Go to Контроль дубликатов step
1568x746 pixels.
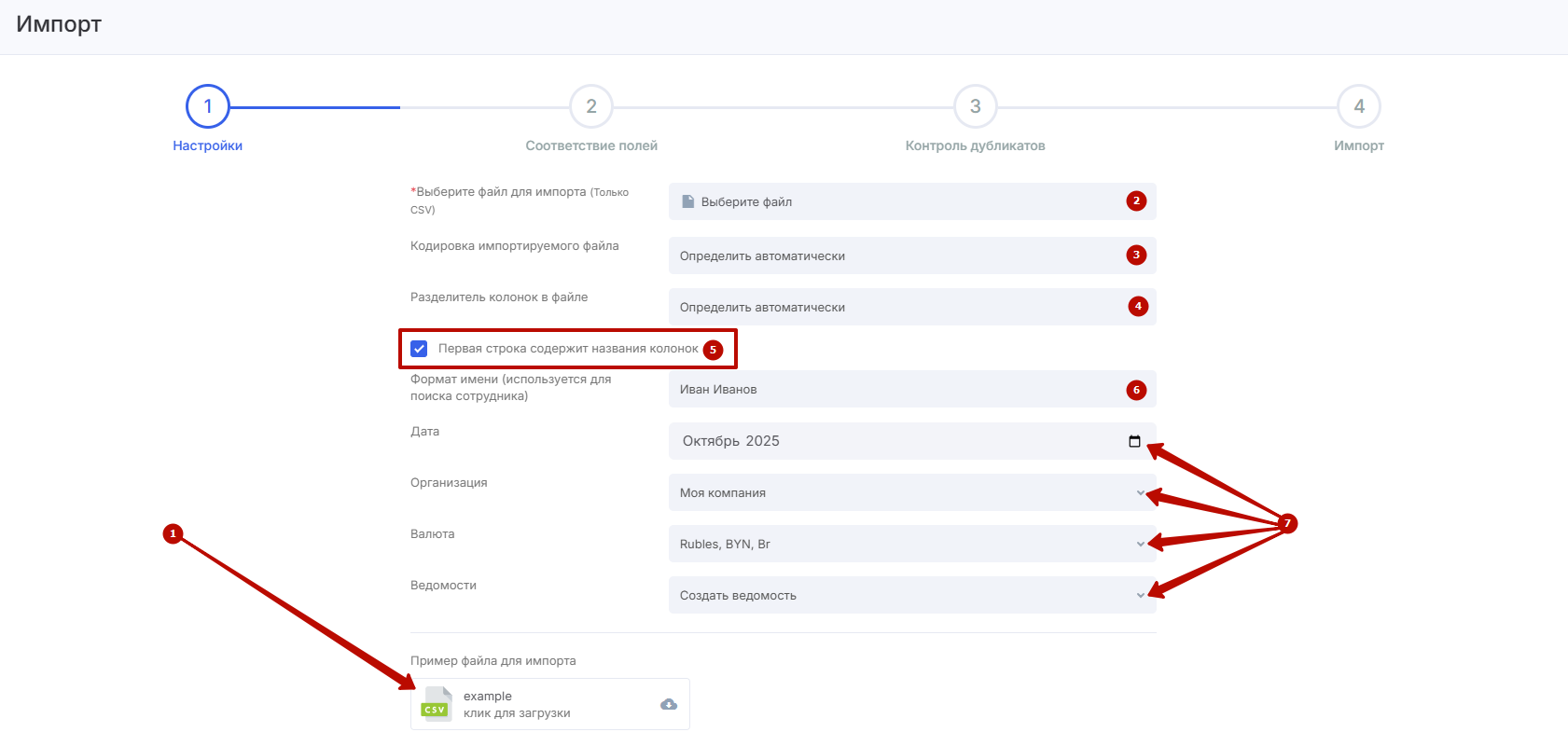pos(975,145)
